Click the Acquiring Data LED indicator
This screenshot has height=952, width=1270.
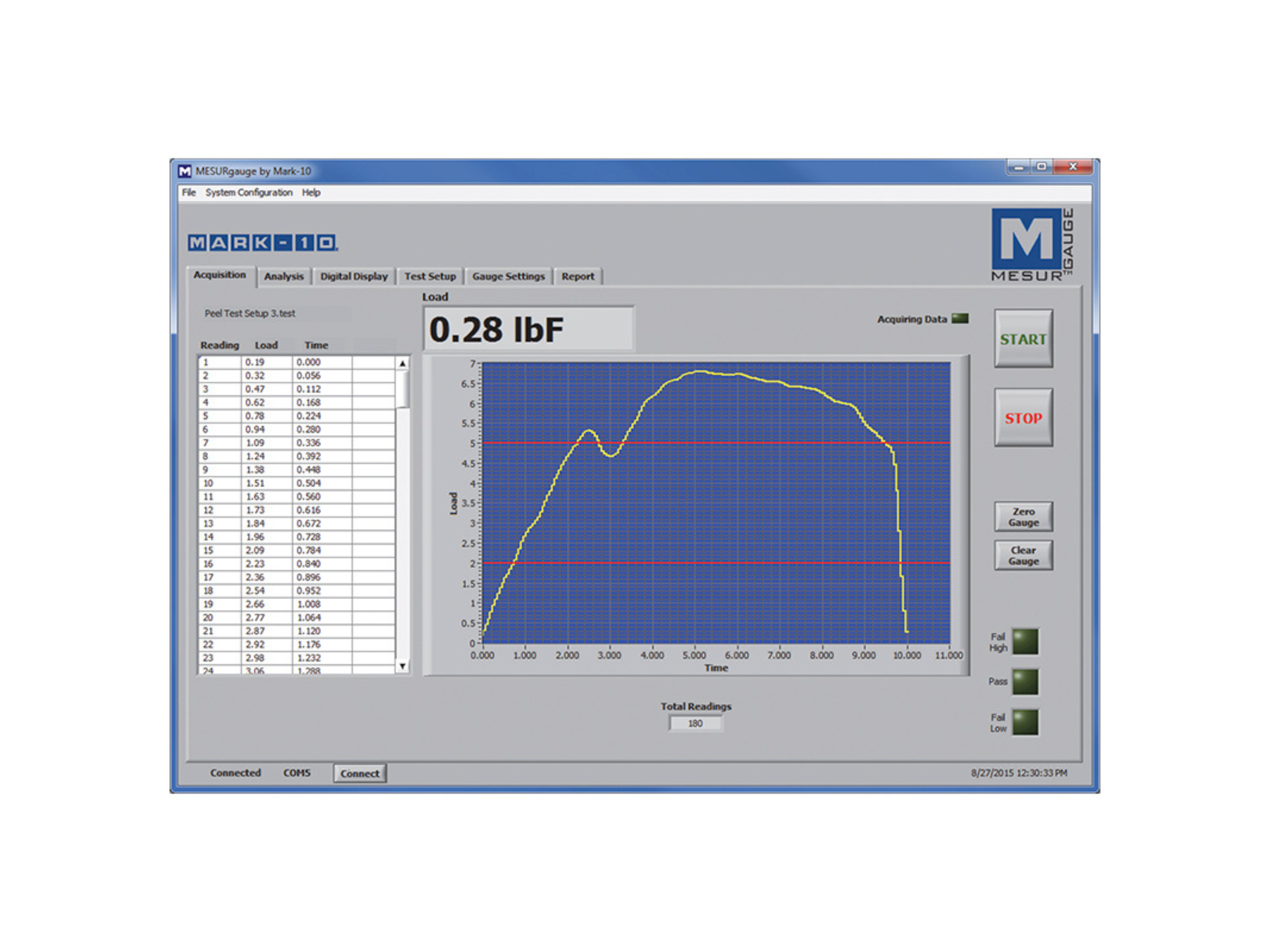(960, 319)
